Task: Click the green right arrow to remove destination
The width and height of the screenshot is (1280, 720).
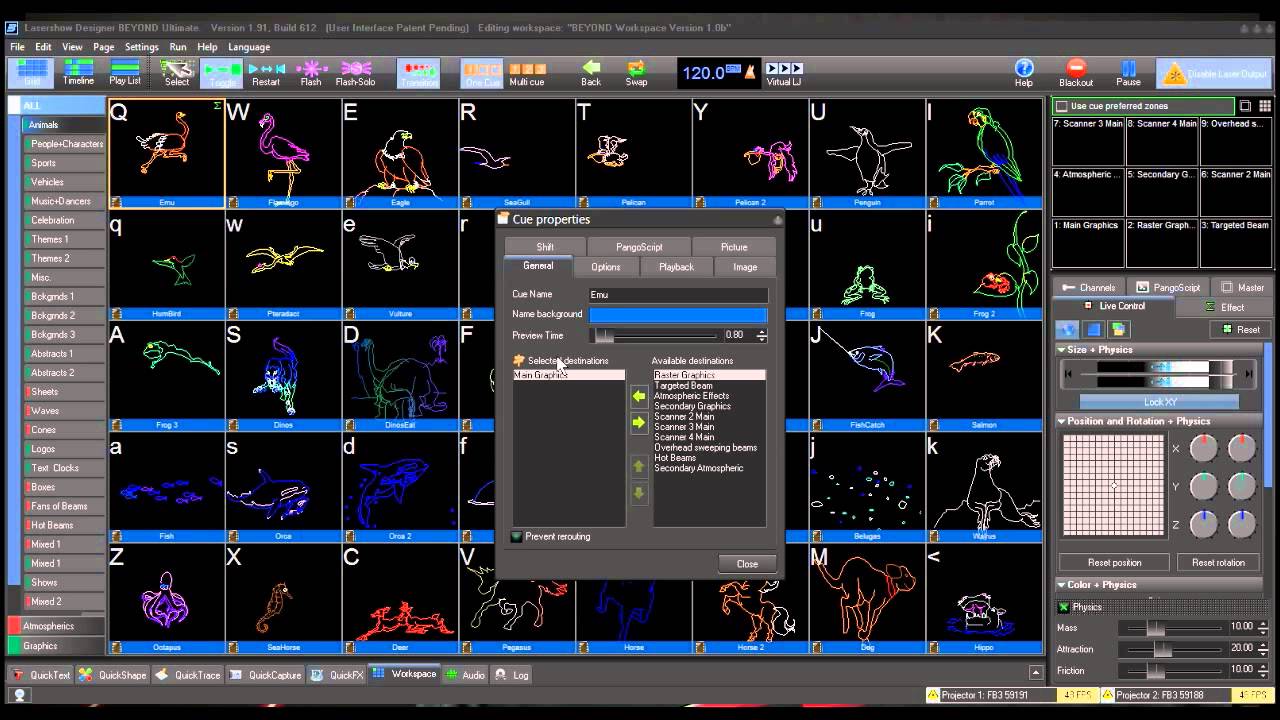Action: coord(639,423)
